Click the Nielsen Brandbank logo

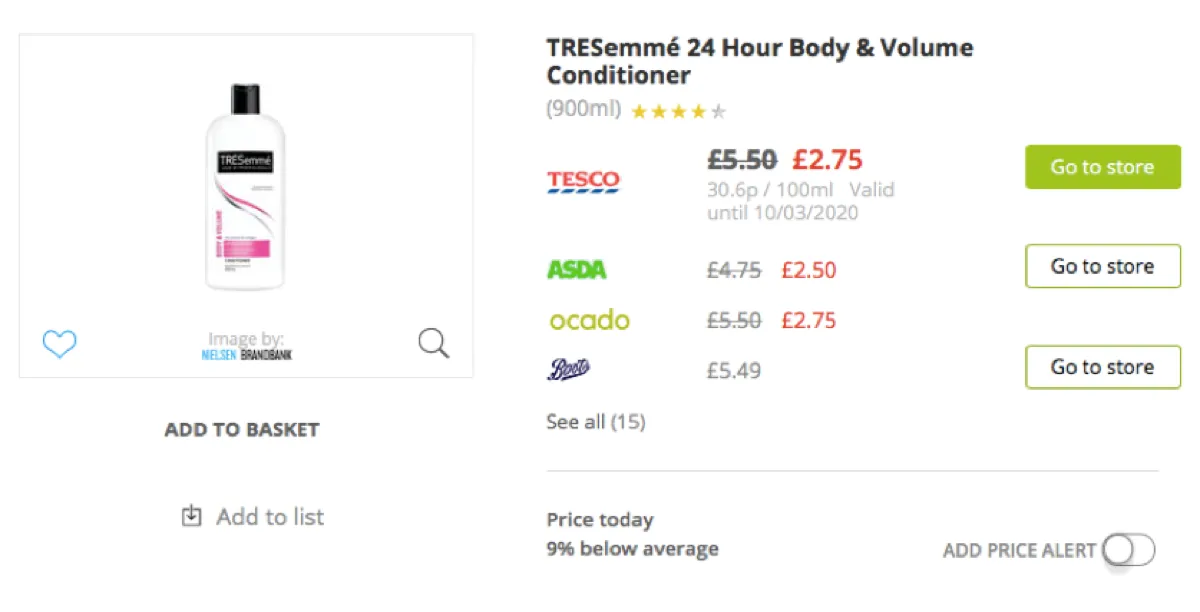(x=246, y=354)
